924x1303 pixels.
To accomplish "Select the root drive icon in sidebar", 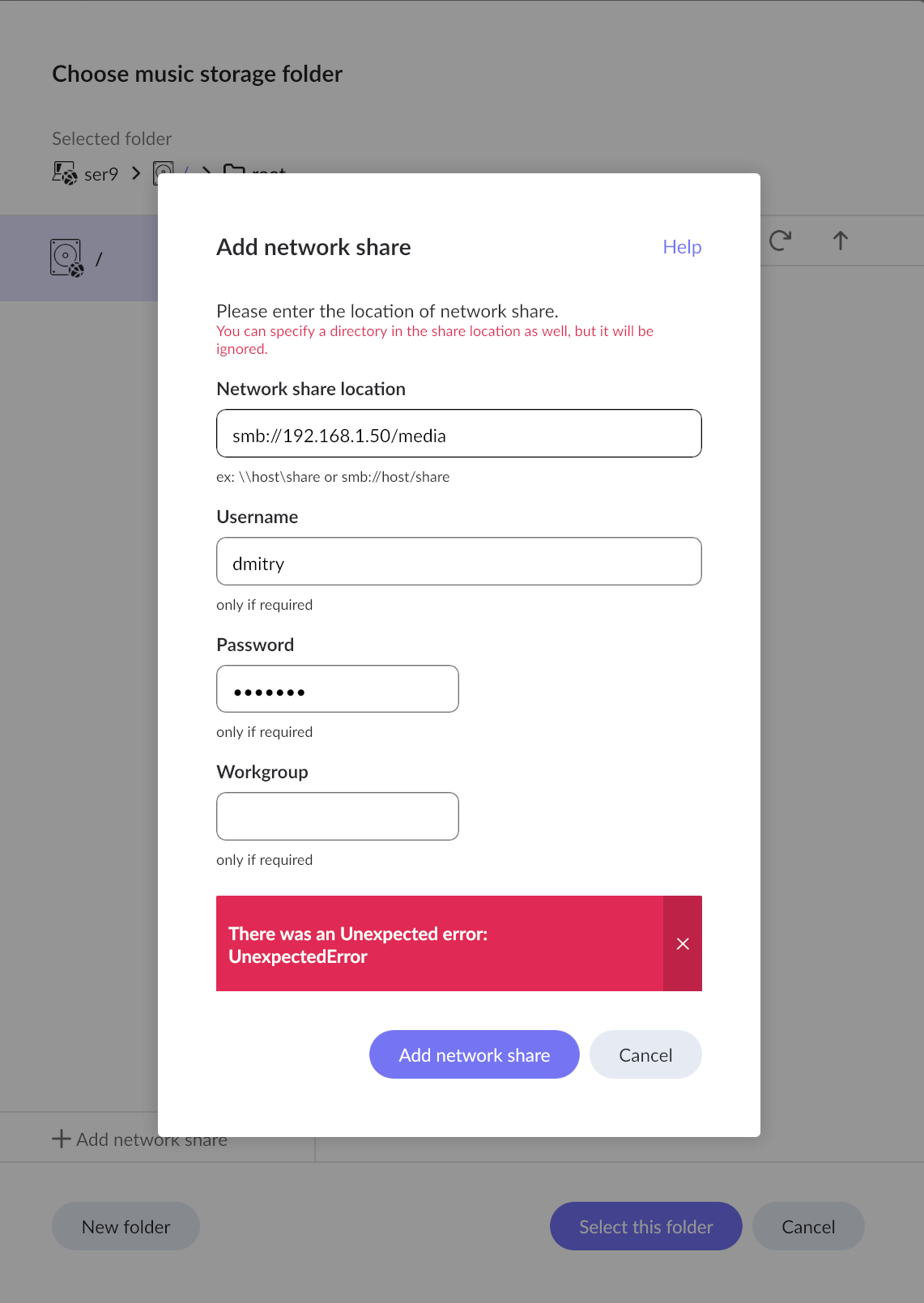I will [66, 258].
